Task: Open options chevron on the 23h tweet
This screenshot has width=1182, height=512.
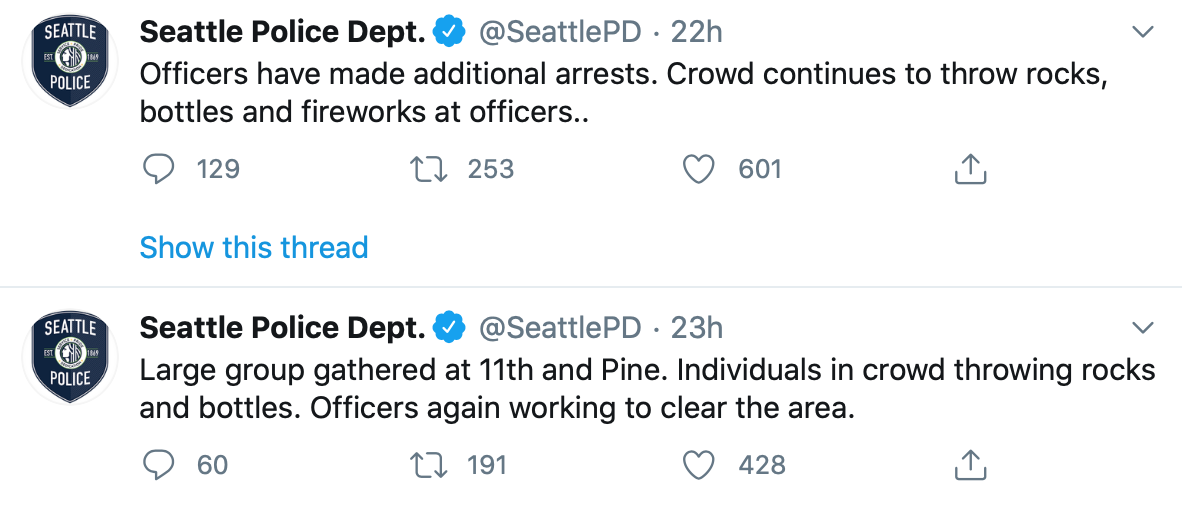Action: [1142, 328]
